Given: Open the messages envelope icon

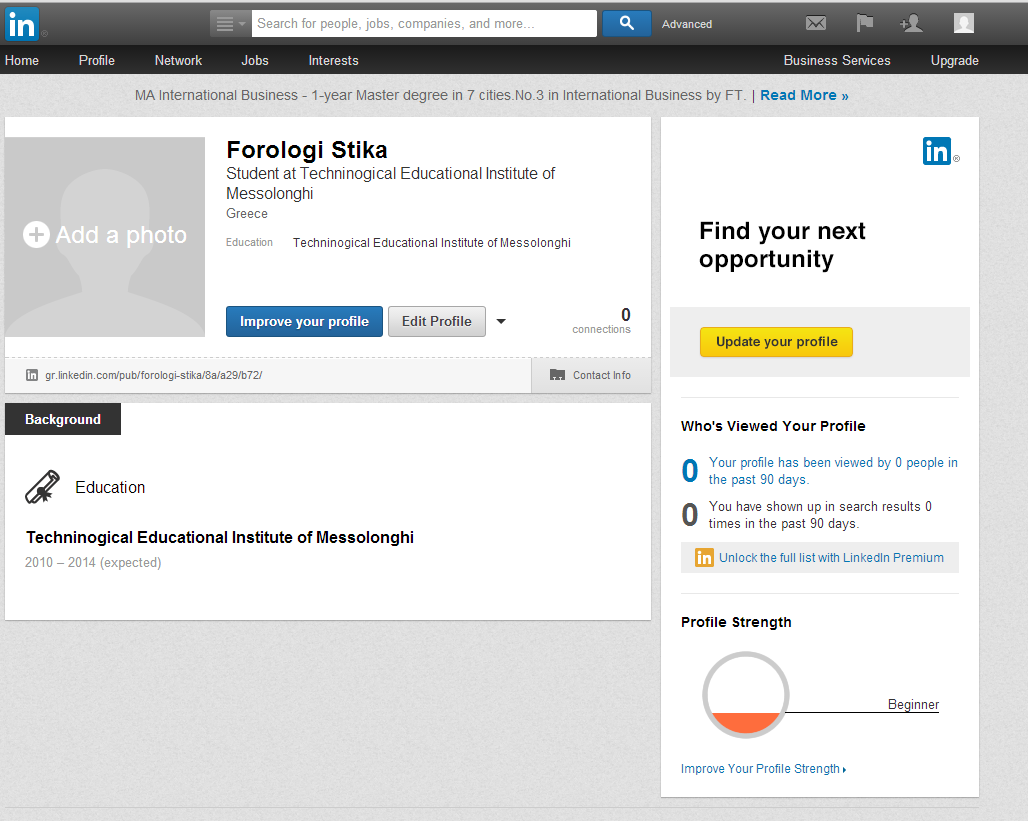Looking at the screenshot, I should click(816, 24).
